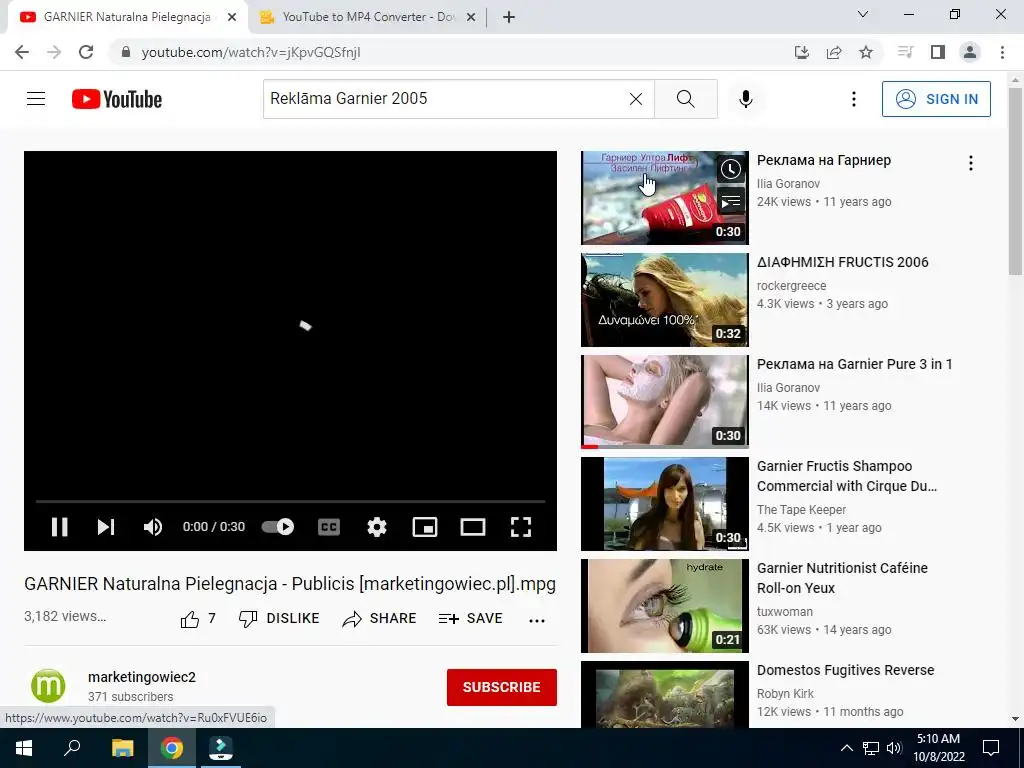Add Реклама на Гарниер to the queue
Image resolution: width=1024 pixels, height=768 pixels.
[x=731, y=202]
